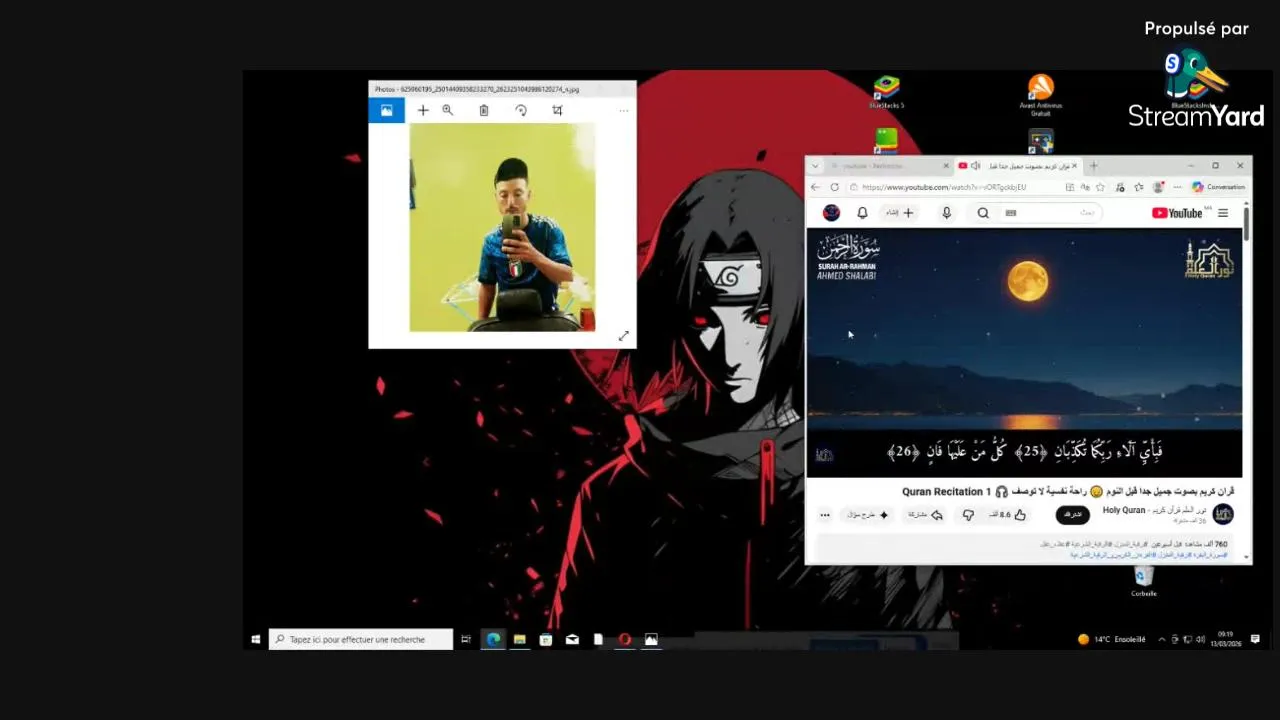Open BlueStacks 5 desktop icon
Screen dimensions: 1280x720
[x=886, y=92]
